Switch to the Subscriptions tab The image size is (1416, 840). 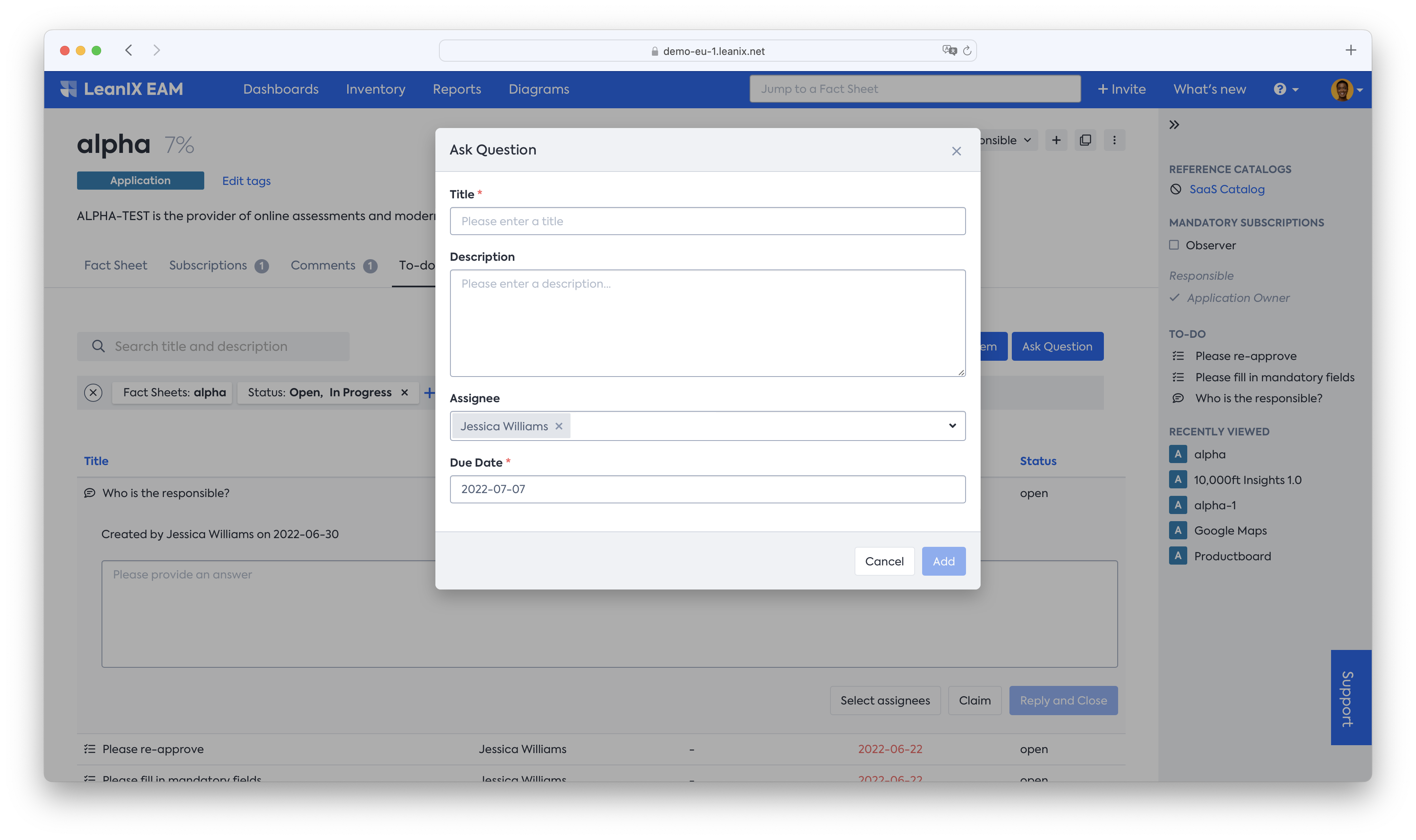point(218,266)
